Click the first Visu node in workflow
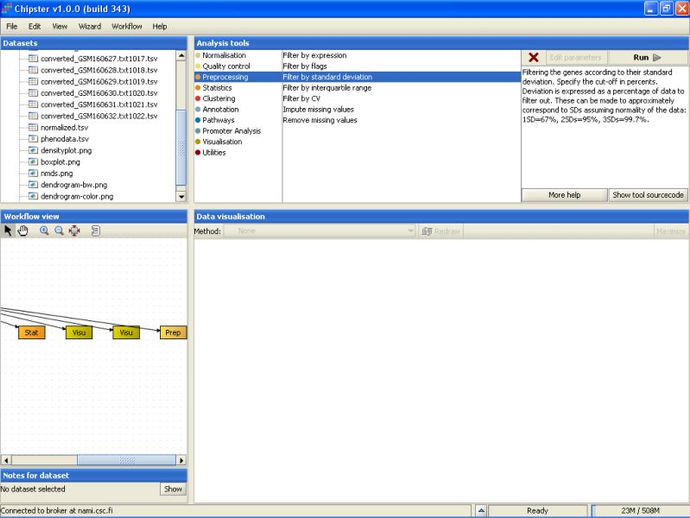Viewport: 690px width, 518px height. [79, 332]
